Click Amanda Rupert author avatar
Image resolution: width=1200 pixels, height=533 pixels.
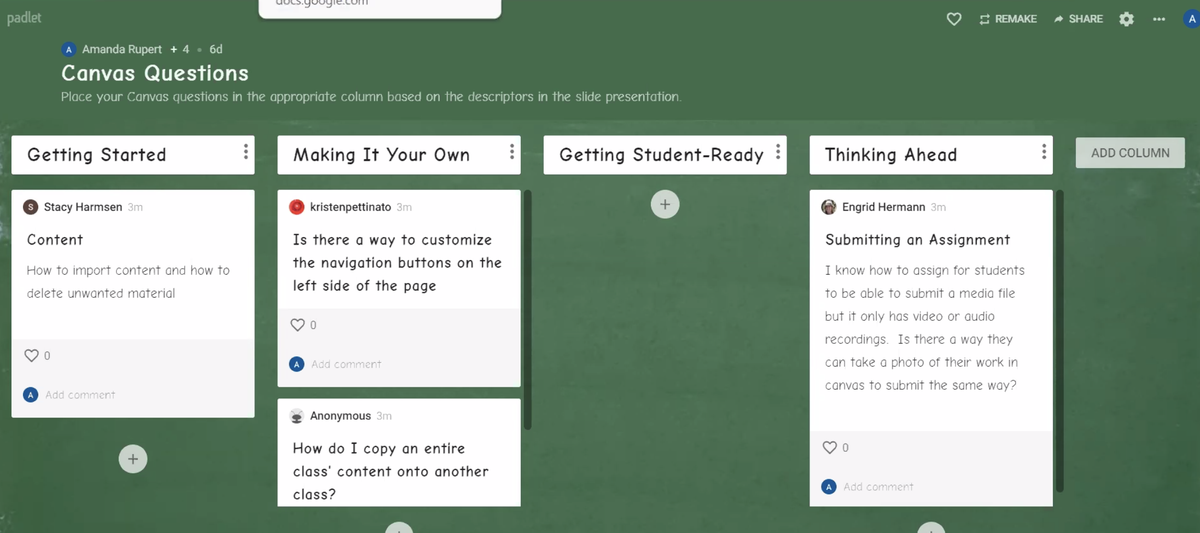tap(68, 48)
